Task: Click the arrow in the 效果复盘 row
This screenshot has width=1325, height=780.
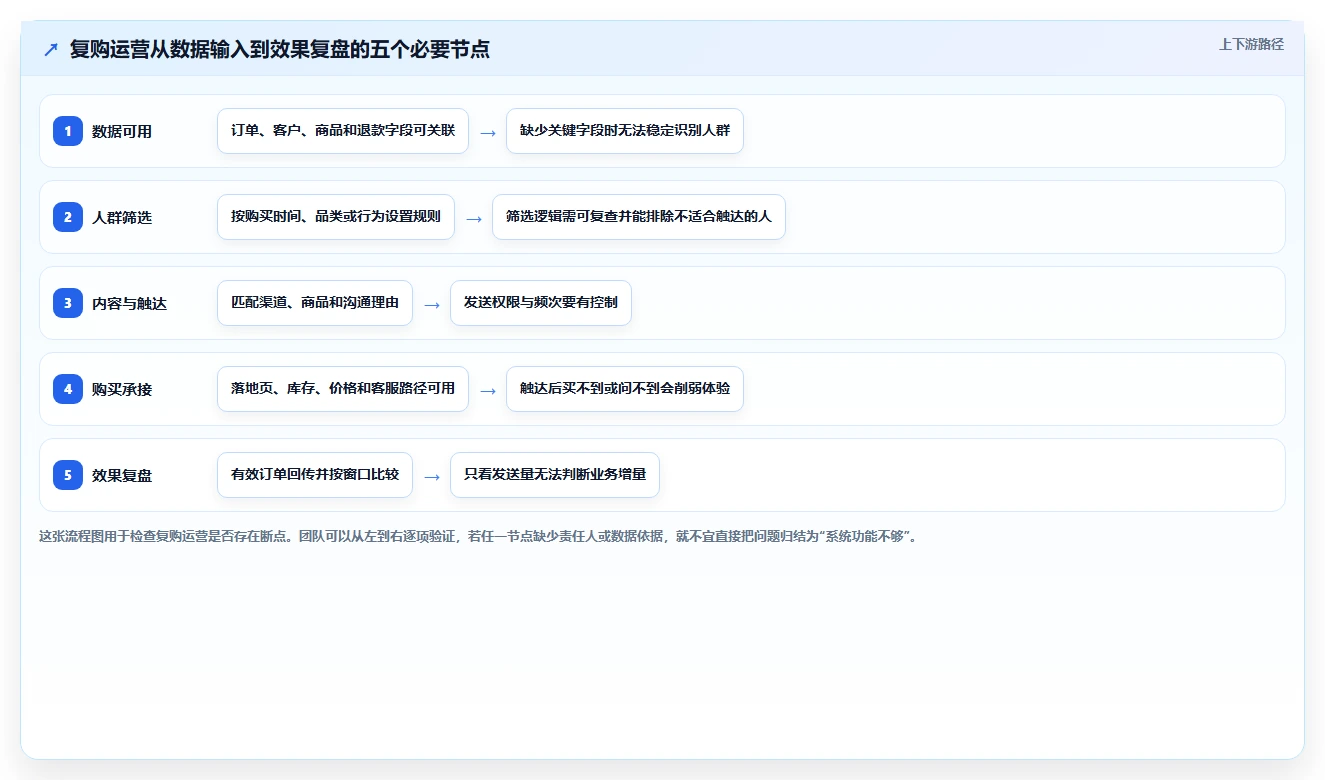Action: [x=432, y=476]
